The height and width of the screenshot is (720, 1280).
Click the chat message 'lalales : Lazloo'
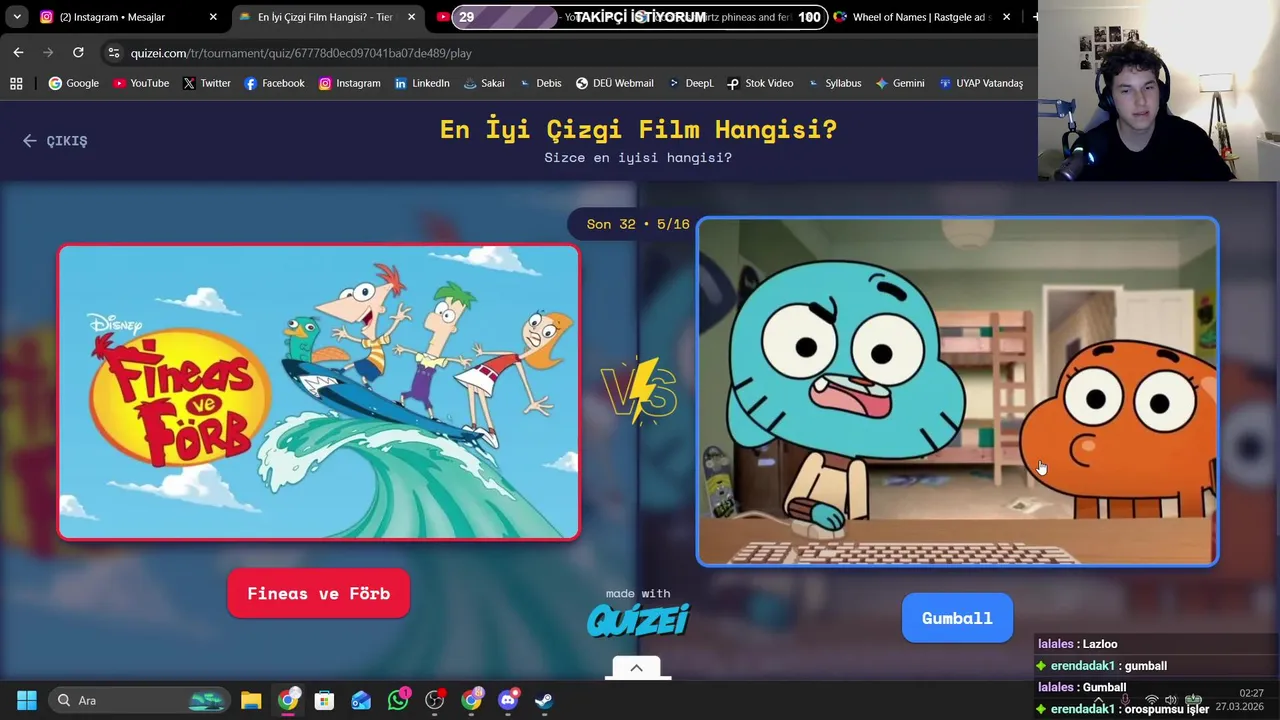(1078, 644)
